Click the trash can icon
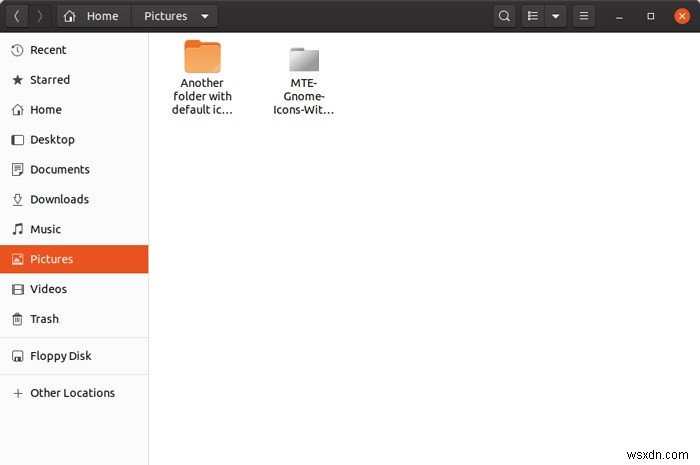700x465 pixels. point(17,319)
